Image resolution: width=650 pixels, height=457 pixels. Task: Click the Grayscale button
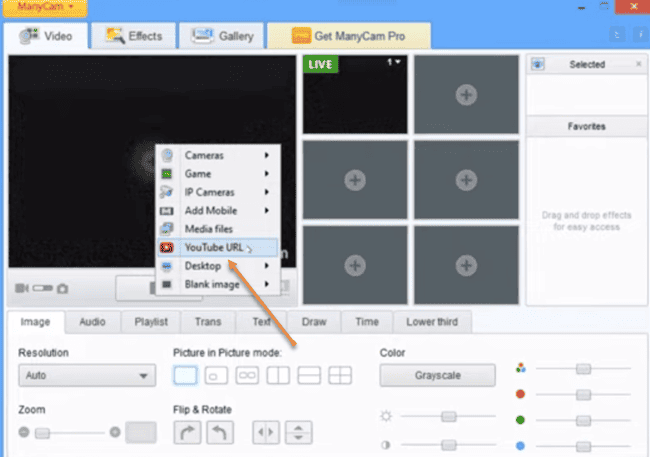[437, 376]
